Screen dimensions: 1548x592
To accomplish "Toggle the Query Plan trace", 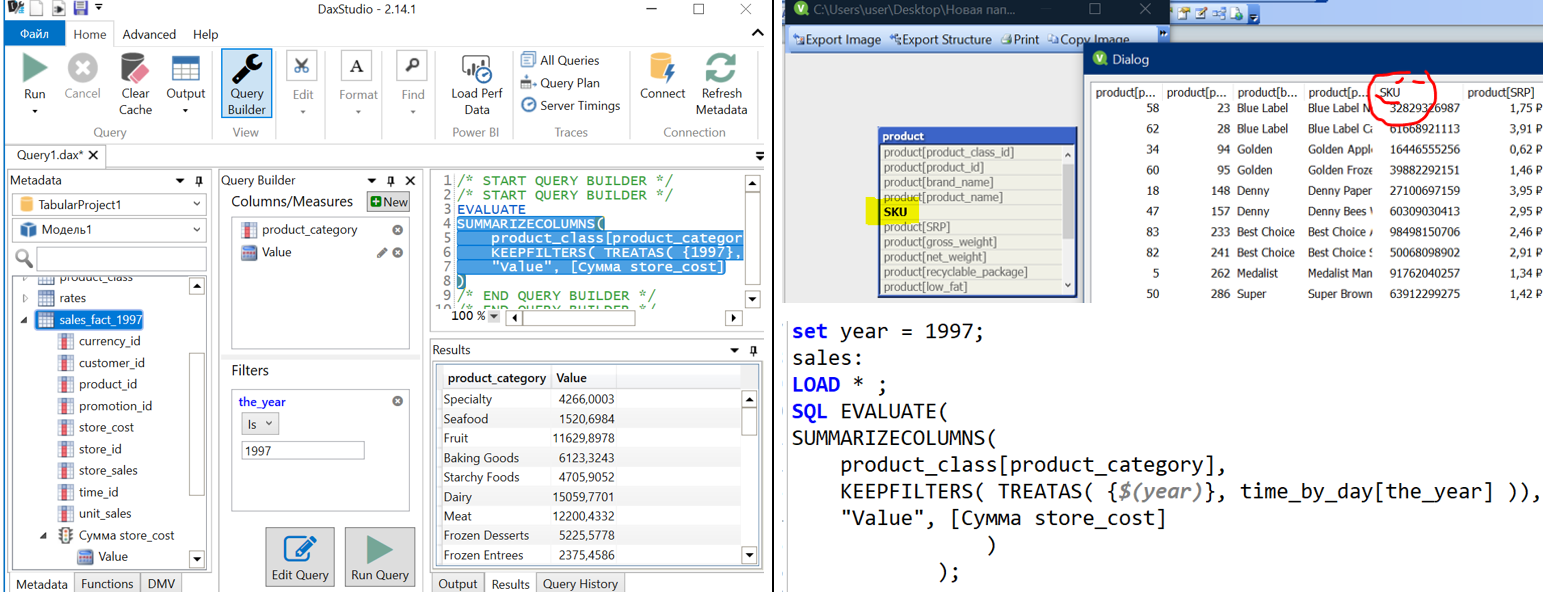I will tap(560, 83).
